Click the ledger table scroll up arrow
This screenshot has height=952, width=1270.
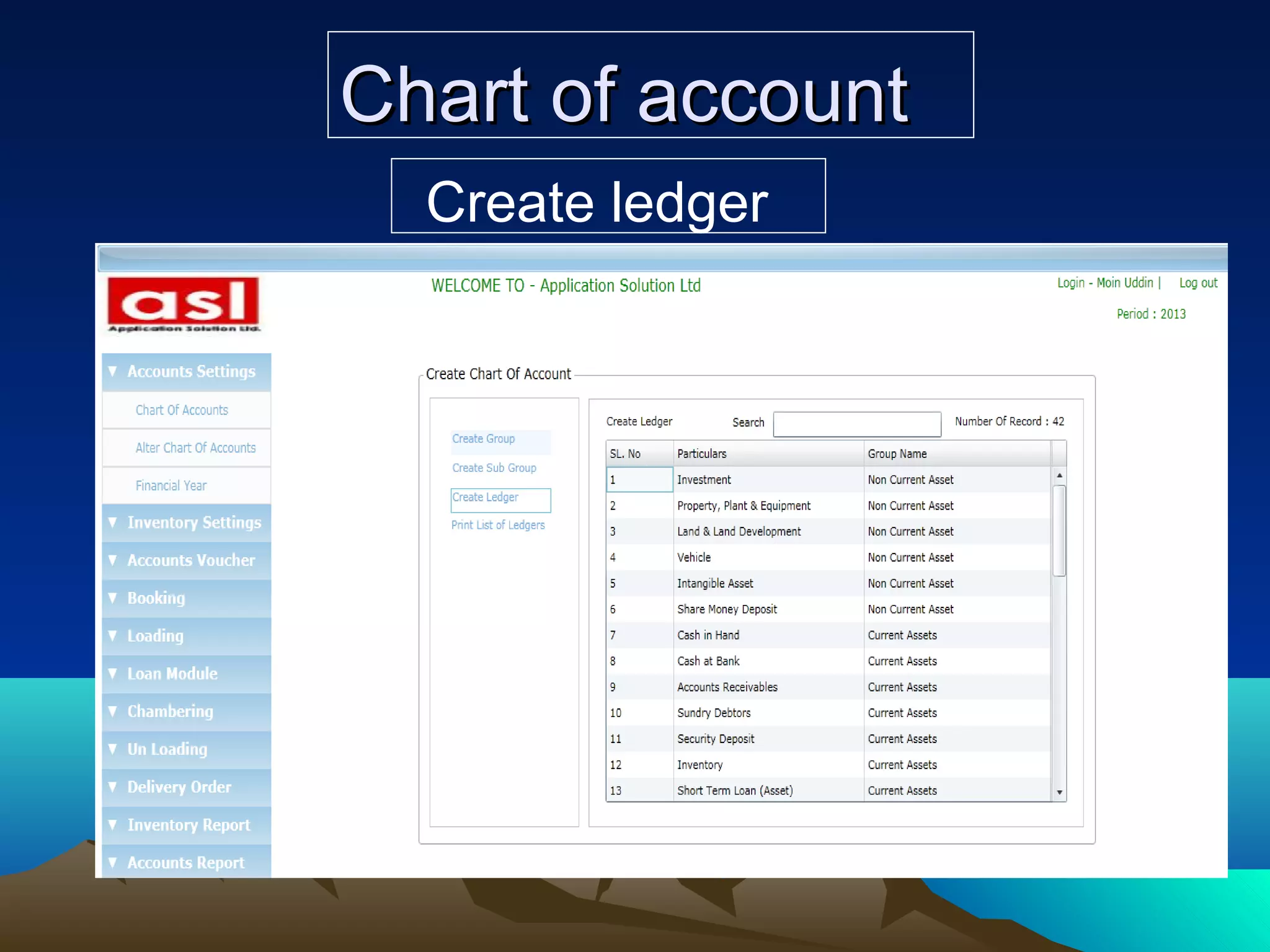pyautogui.click(x=1059, y=475)
